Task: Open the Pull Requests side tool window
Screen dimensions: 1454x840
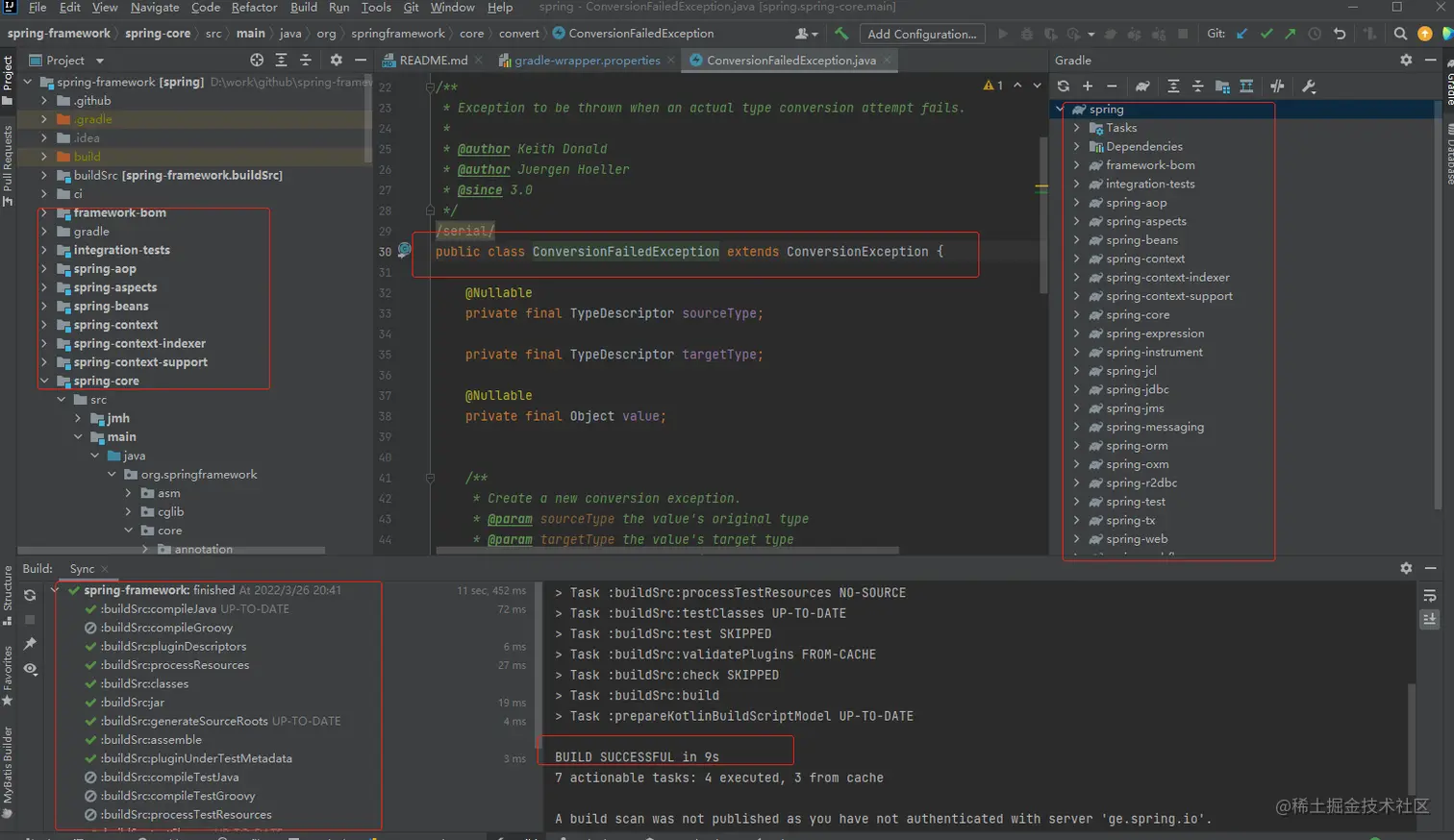Action: (x=8, y=164)
